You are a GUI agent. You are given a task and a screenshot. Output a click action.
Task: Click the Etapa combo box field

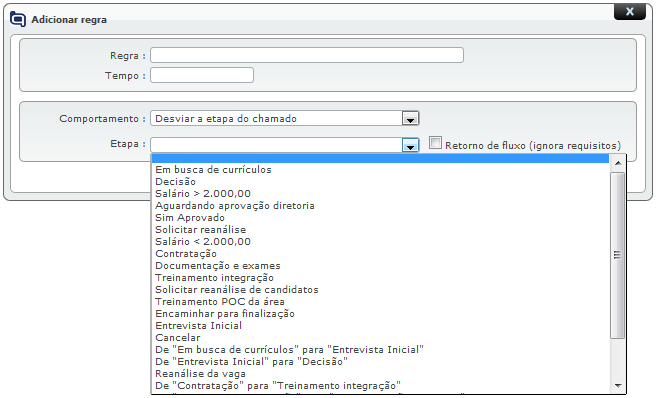tap(284, 145)
